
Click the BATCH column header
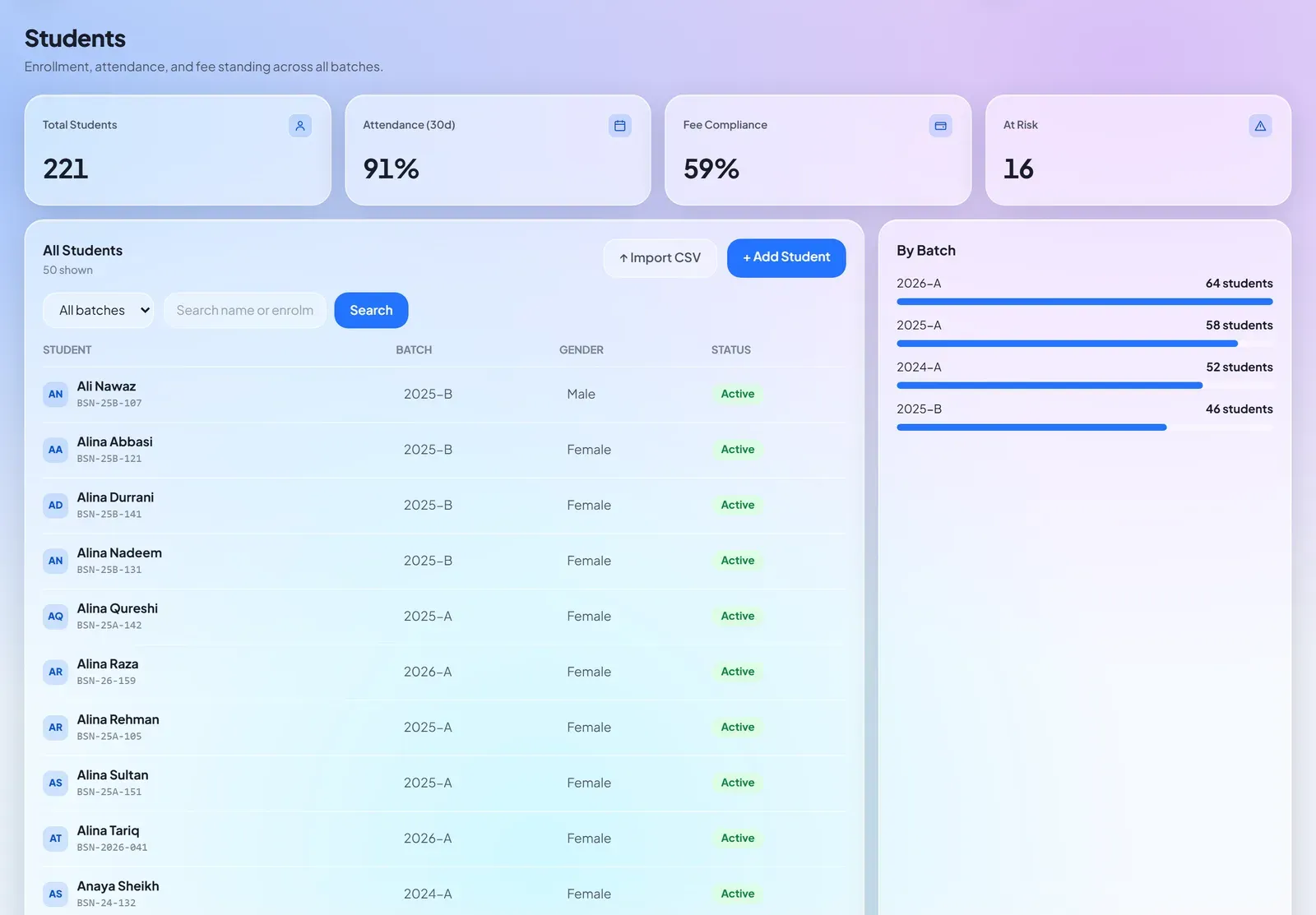click(414, 350)
